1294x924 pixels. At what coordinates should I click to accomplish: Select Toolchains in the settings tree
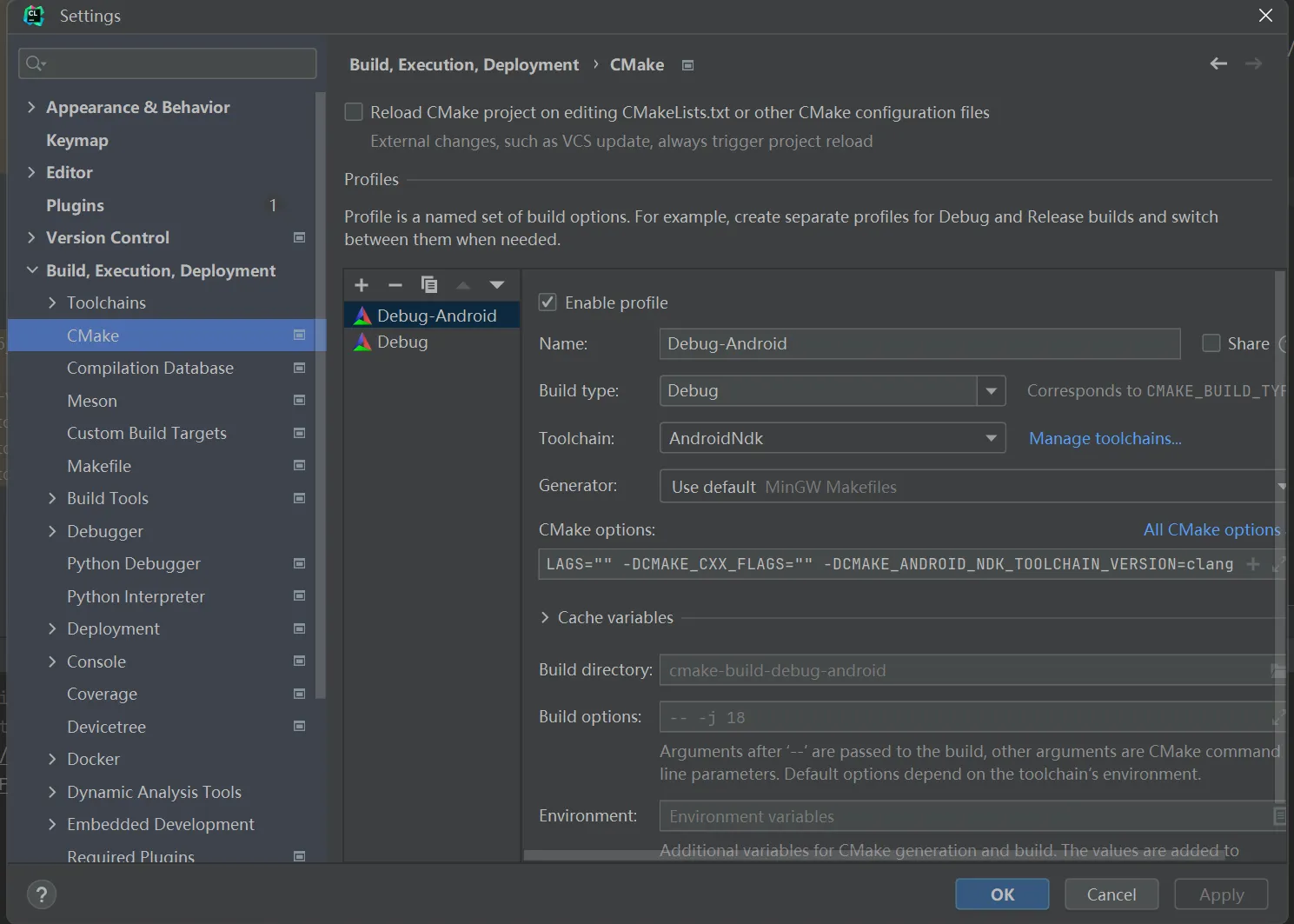coord(106,302)
